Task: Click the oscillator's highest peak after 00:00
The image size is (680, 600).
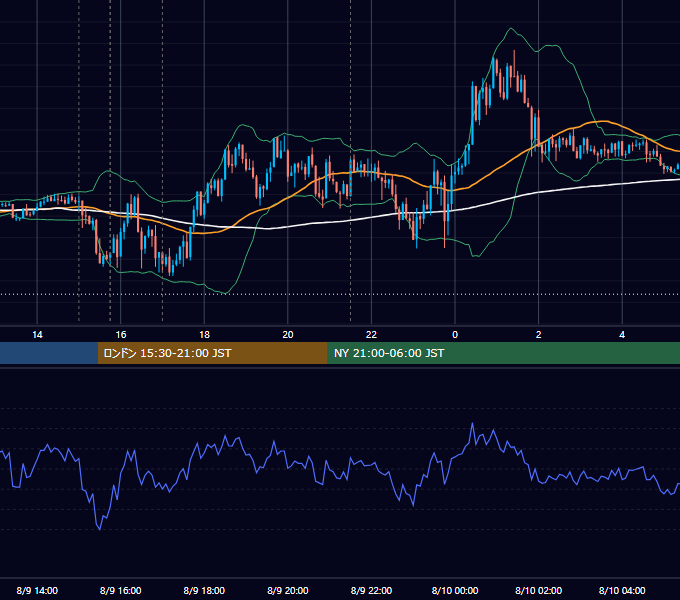Action: (472, 424)
